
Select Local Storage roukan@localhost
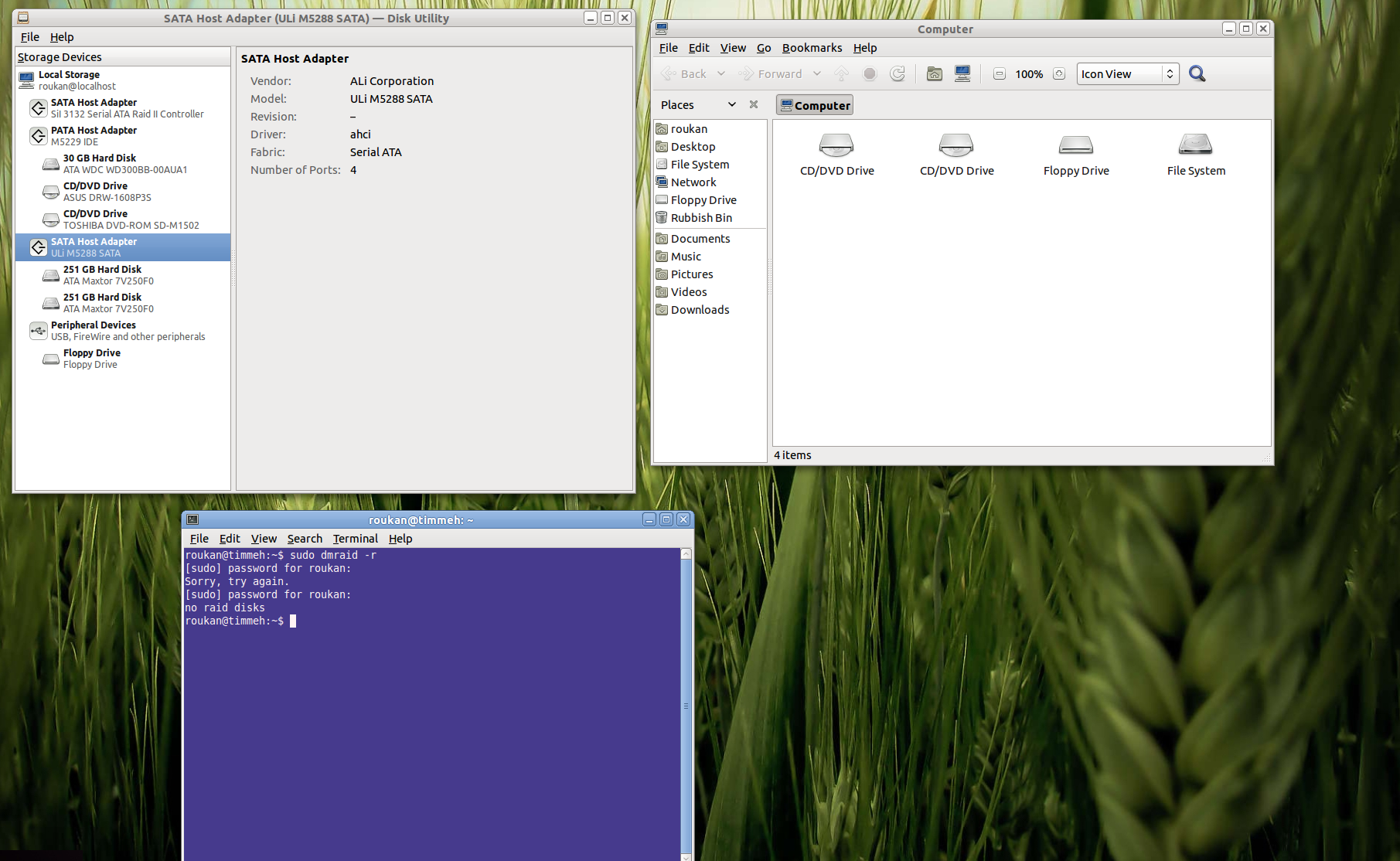[123, 80]
